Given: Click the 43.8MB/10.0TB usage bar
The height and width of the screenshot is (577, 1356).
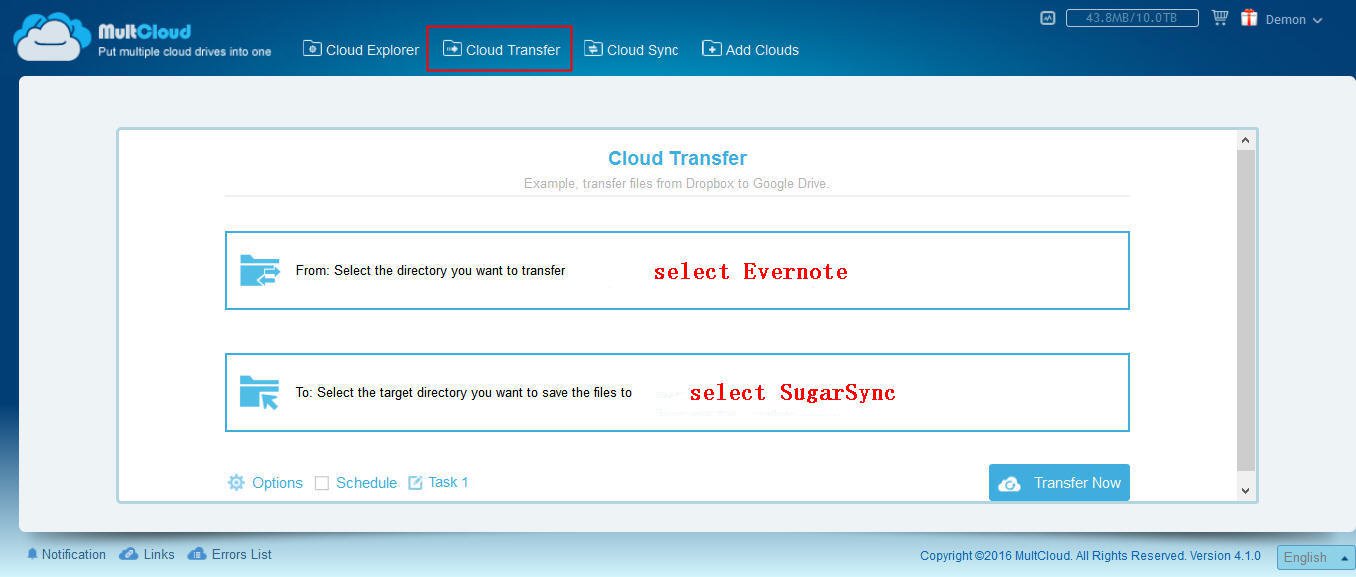Looking at the screenshot, I should (x=1132, y=18).
